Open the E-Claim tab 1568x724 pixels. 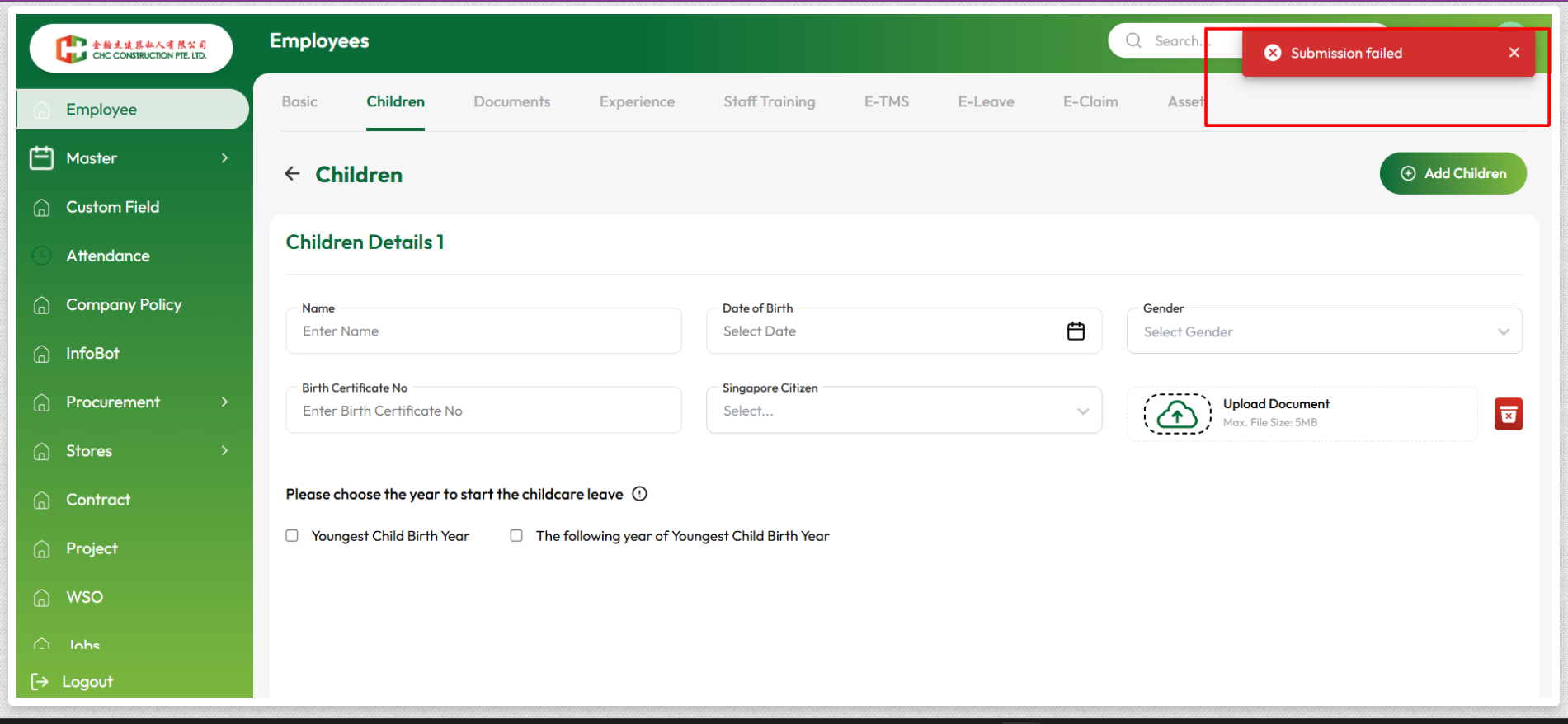click(1090, 101)
